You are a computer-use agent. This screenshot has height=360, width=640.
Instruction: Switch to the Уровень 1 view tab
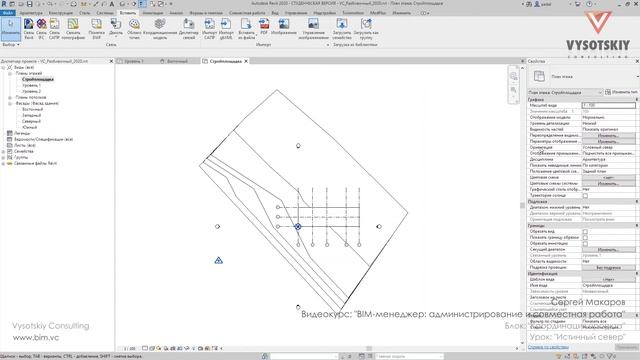pyautogui.click(x=133, y=61)
